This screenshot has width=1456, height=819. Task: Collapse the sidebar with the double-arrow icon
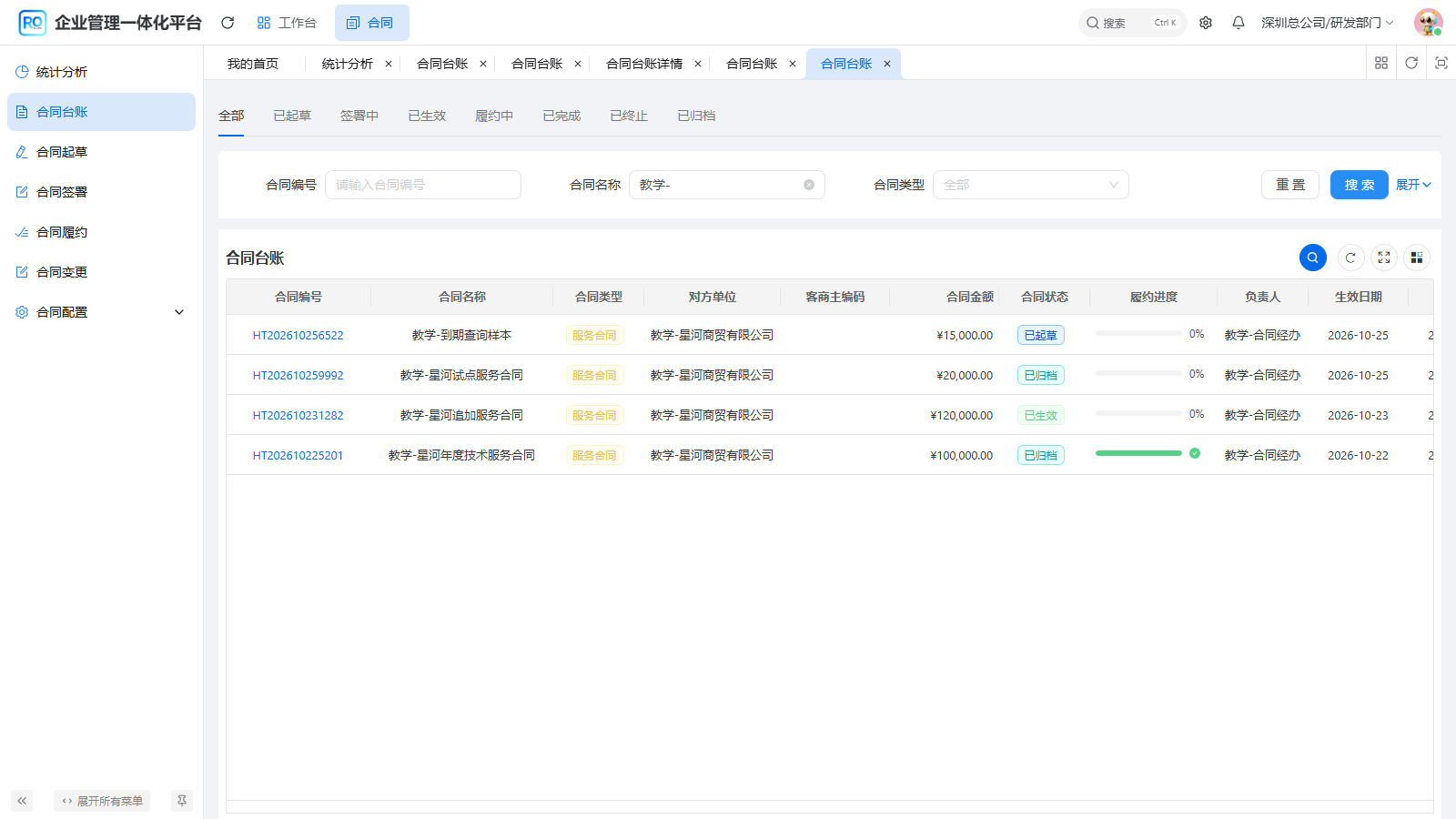tap(22, 801)
